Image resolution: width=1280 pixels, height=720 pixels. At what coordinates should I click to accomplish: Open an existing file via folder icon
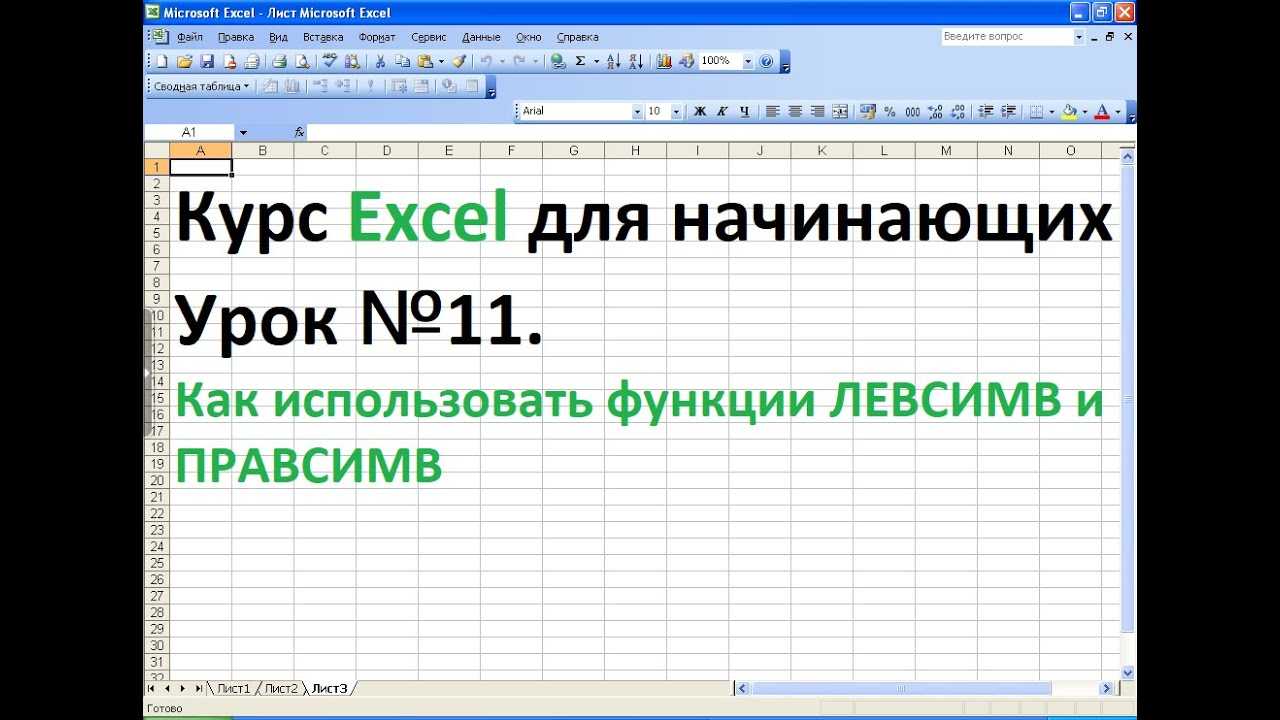184,61
